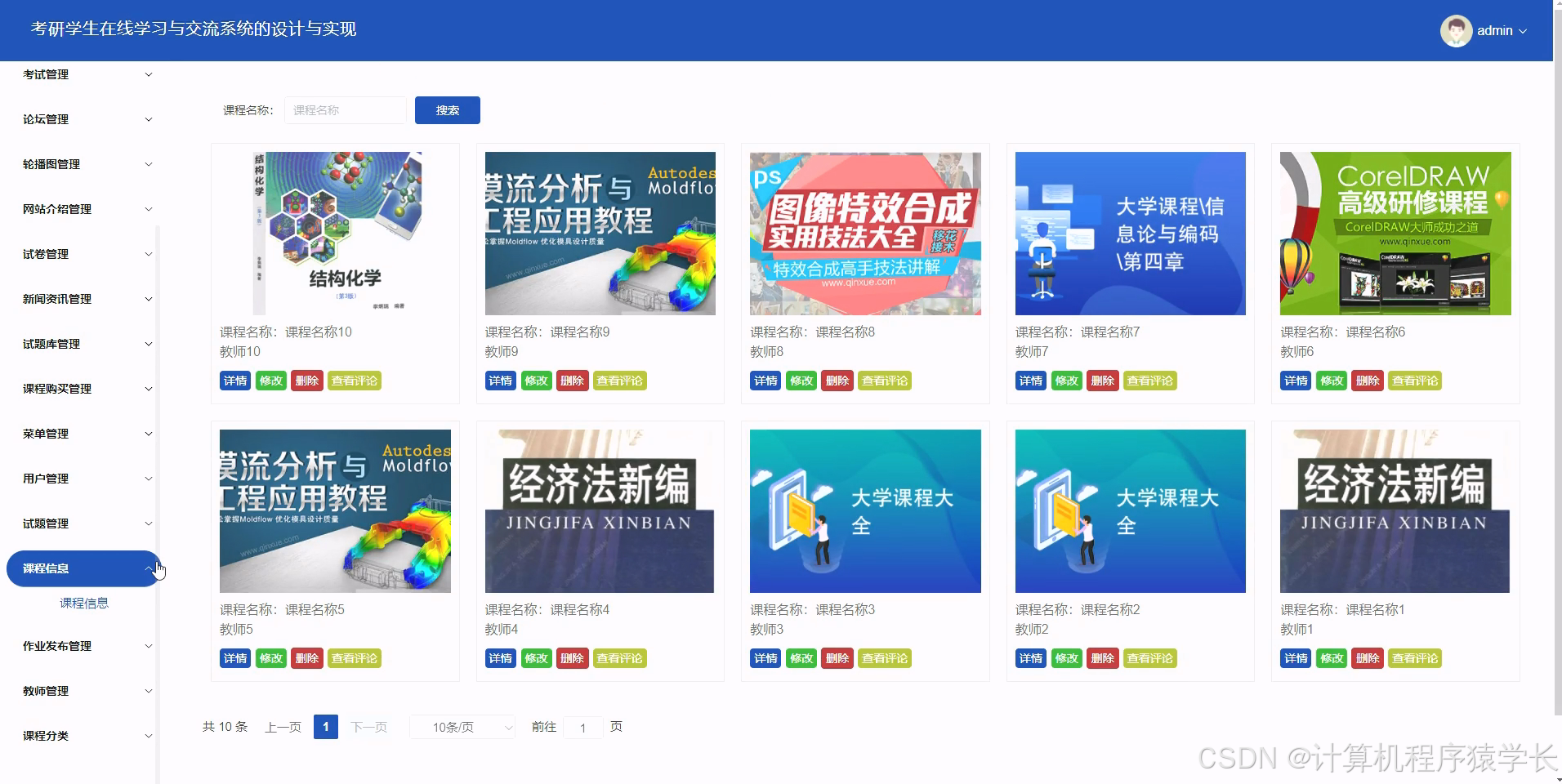Viewport: 1562px width, 784px height.
Task: Open the 10条/页 page size dropdown
Action: point(462,727)
